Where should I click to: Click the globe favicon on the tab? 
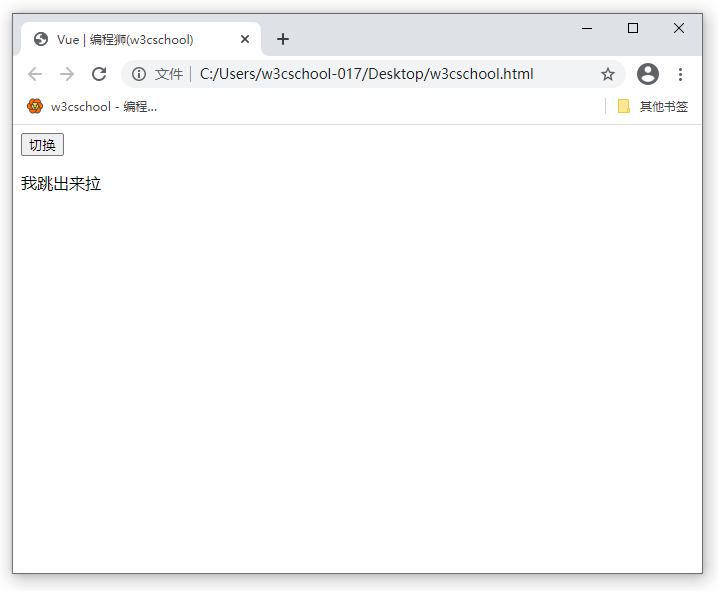click(41, 39)
